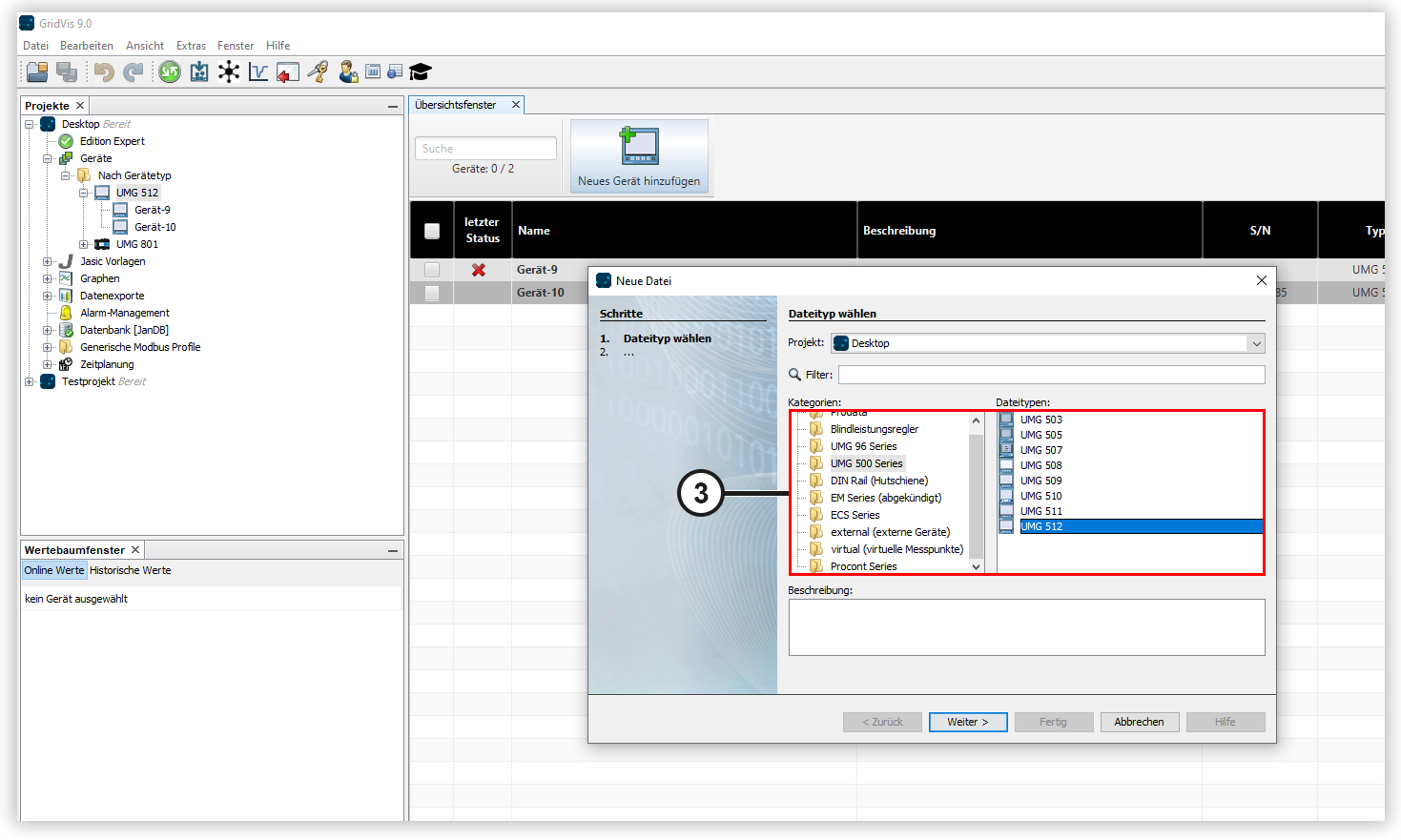Click the green synchronize toolbar icon
This screenshot has height=840, width=1401.
coord(170,72)
